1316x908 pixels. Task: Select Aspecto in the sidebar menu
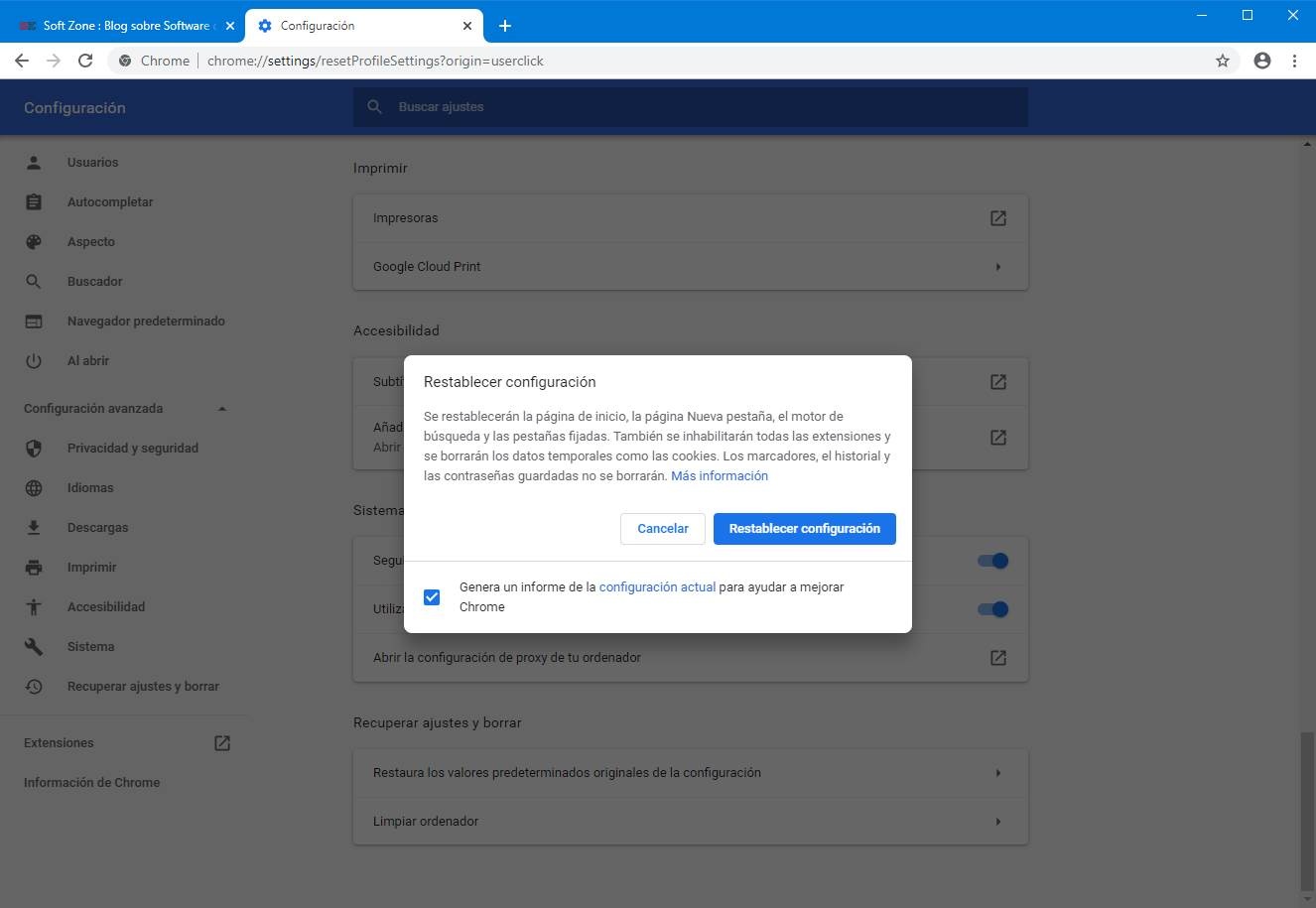(x=91, y=241)
